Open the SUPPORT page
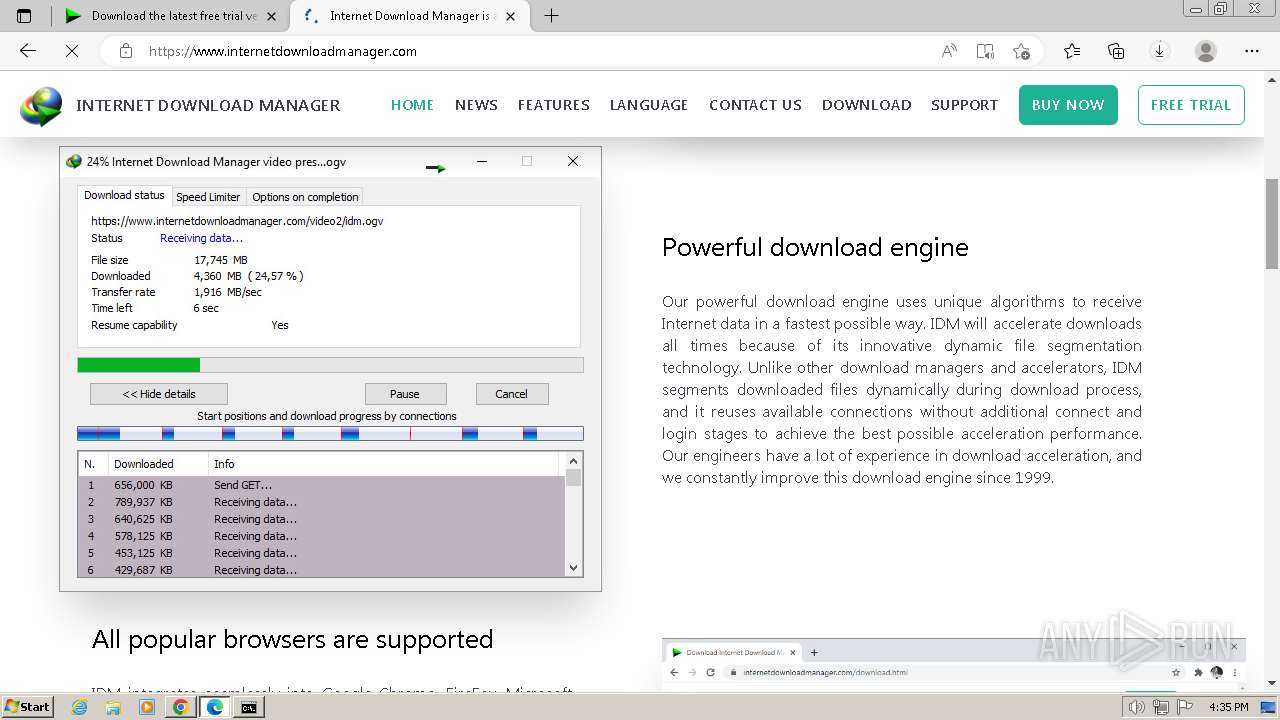 pos(964,105)
